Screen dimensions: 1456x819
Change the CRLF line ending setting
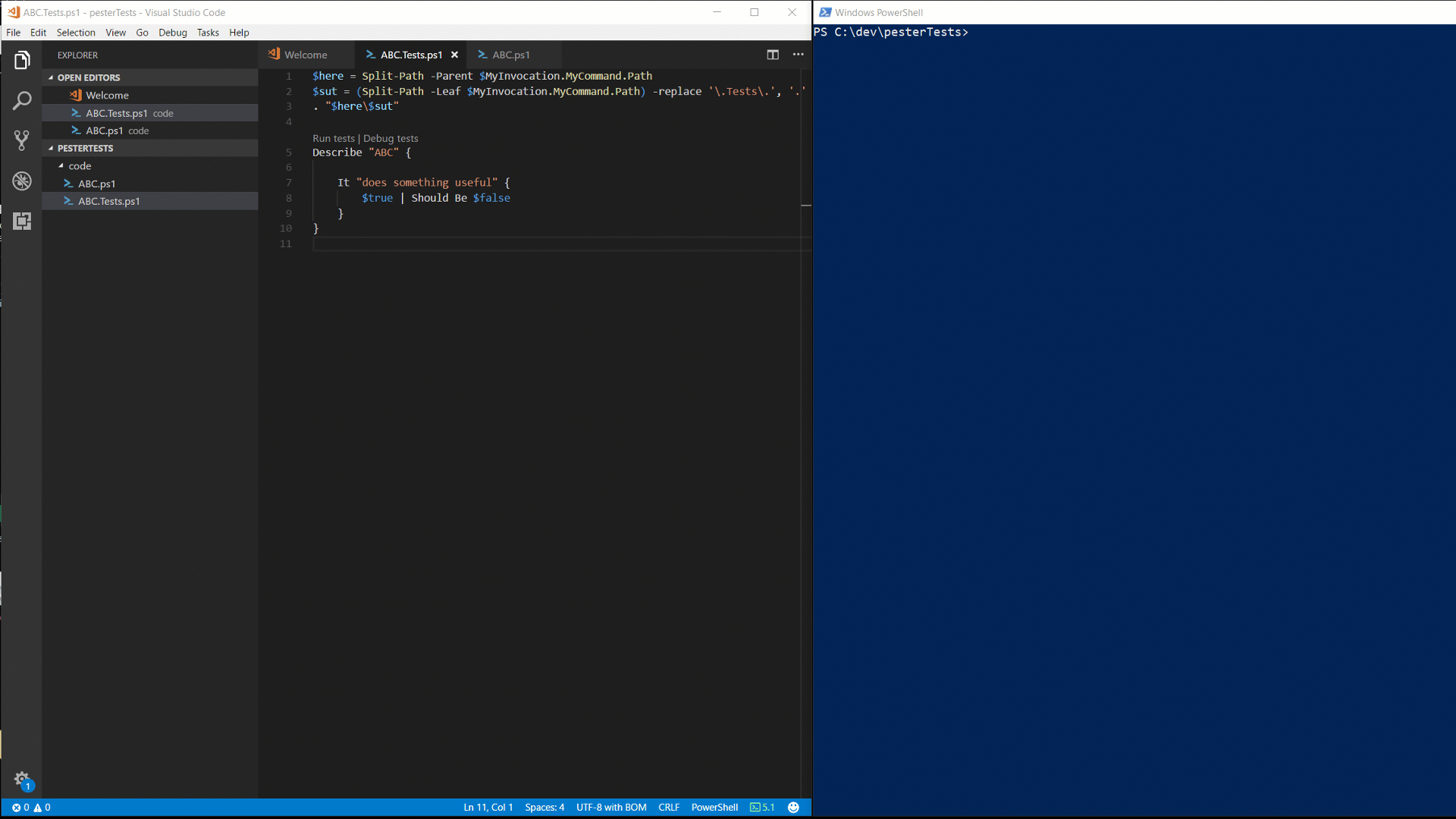coord(668,807)
